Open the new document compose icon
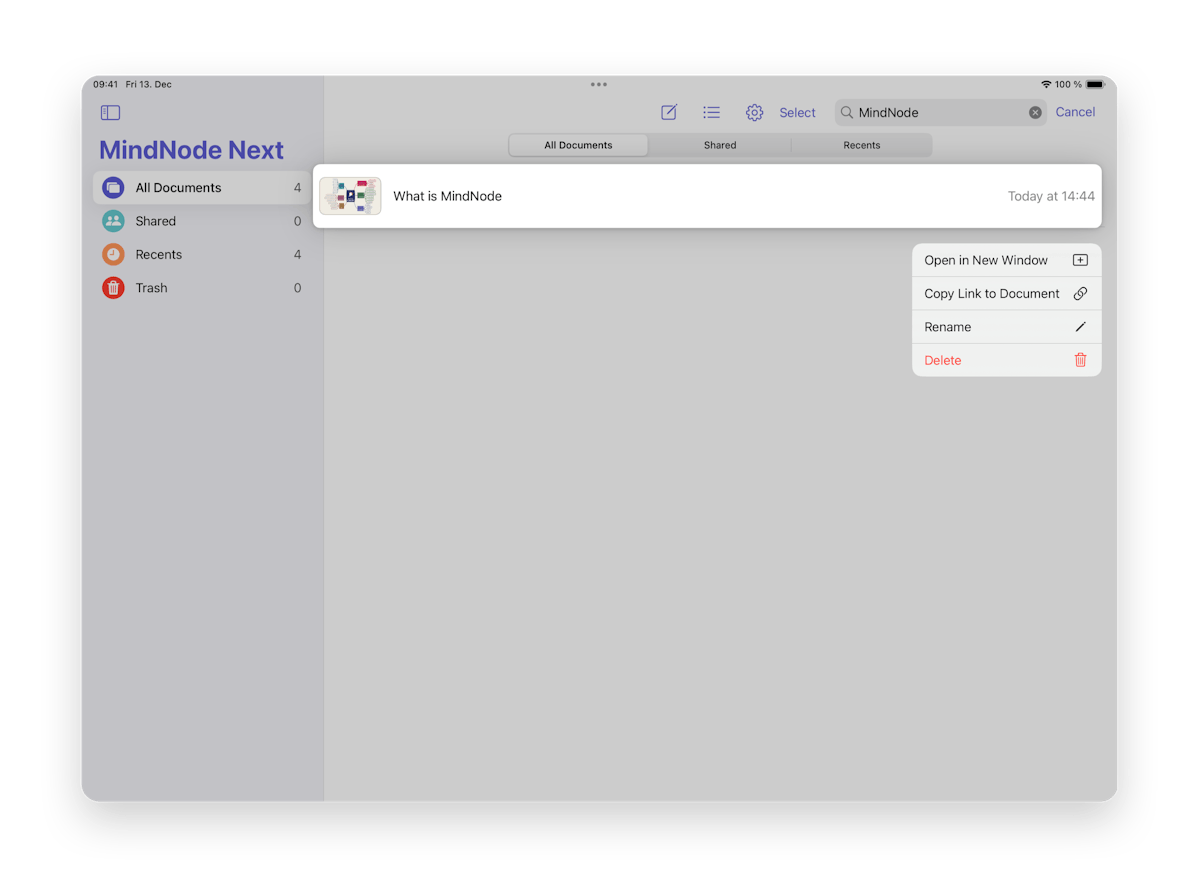Screen dimensions: 1200x891 click(668, 112)
